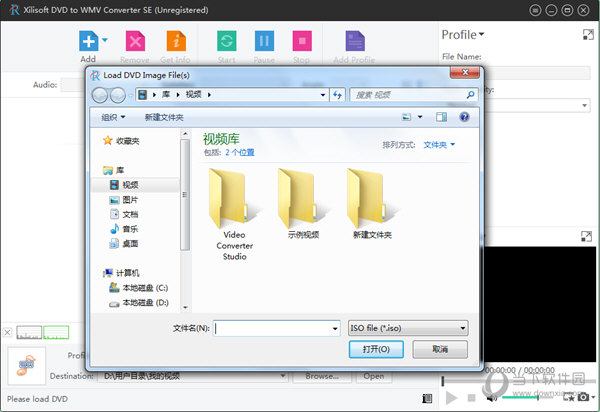
Task: Select 音乐 library in the navigation pane
Action: point(130,229)
